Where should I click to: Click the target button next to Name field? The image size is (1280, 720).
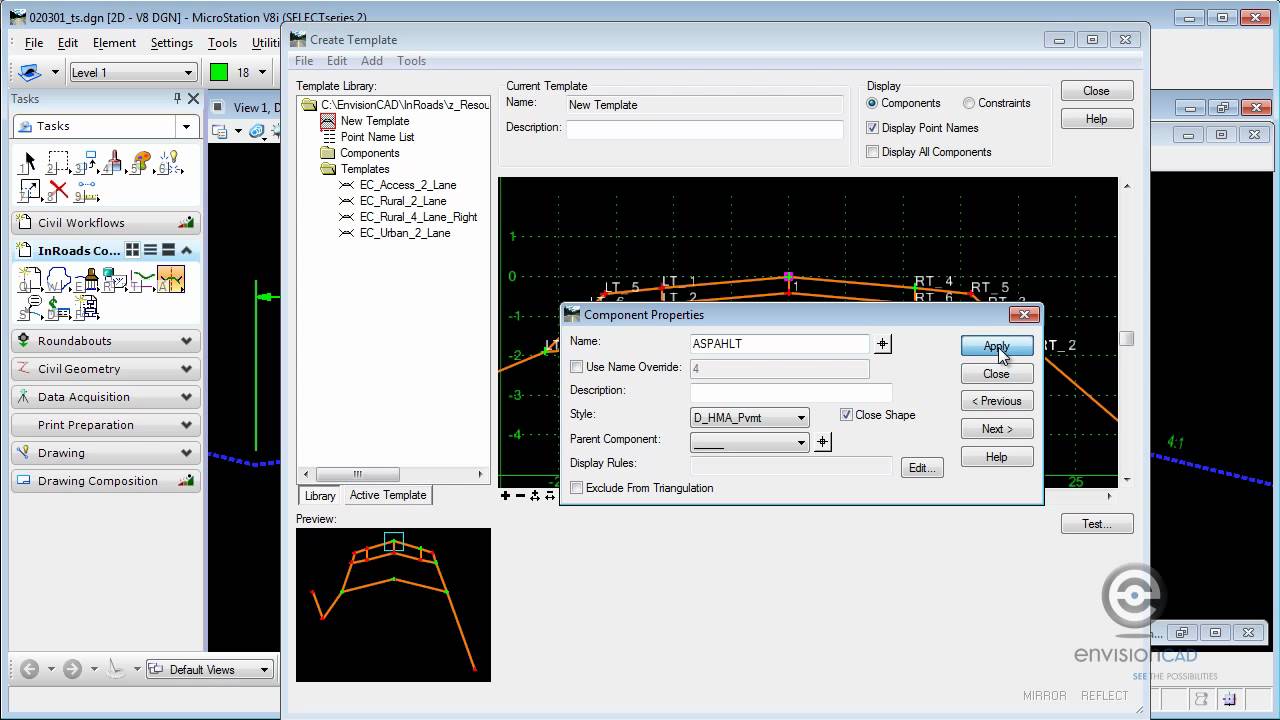[882, 344]
